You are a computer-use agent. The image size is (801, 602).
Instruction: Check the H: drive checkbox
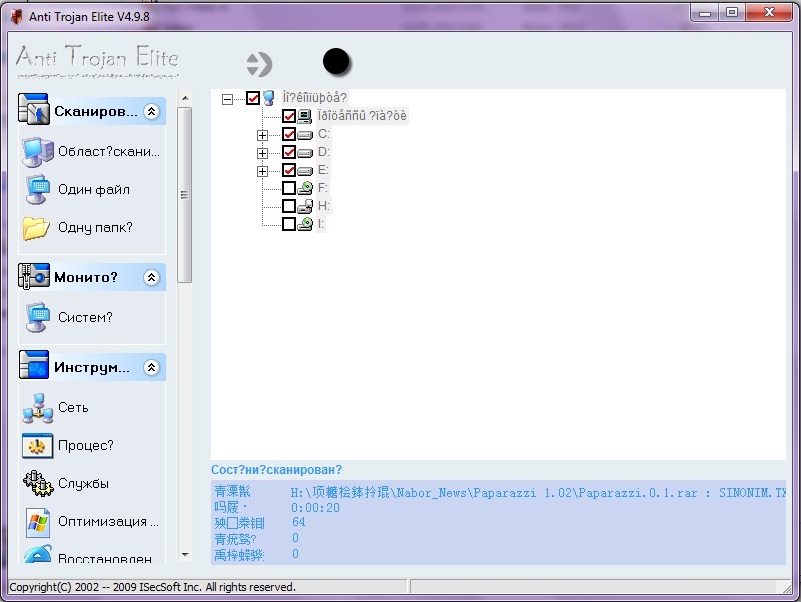(289, 206)
